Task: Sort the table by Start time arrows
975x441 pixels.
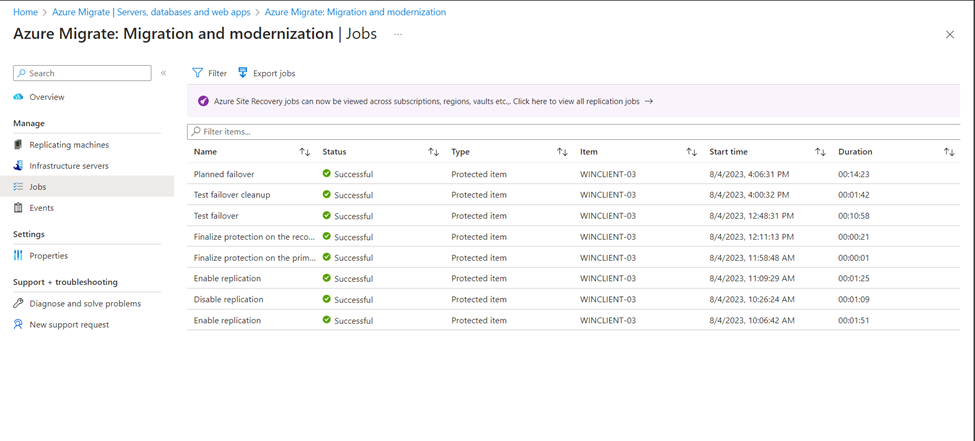Action: coord(820,152)
